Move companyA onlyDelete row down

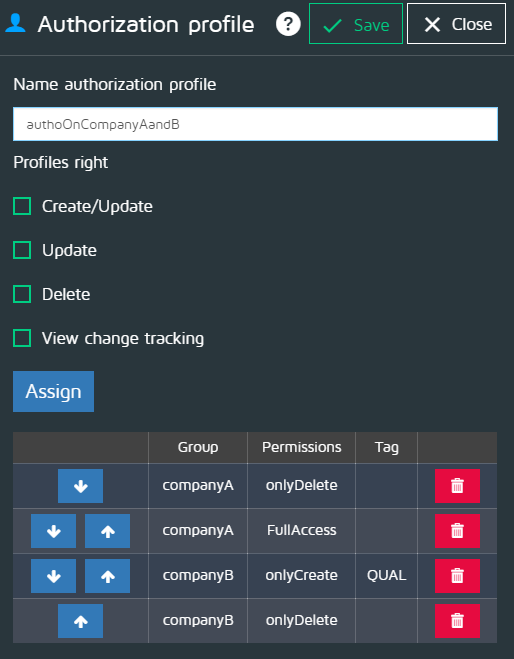(x=80, y=486)
